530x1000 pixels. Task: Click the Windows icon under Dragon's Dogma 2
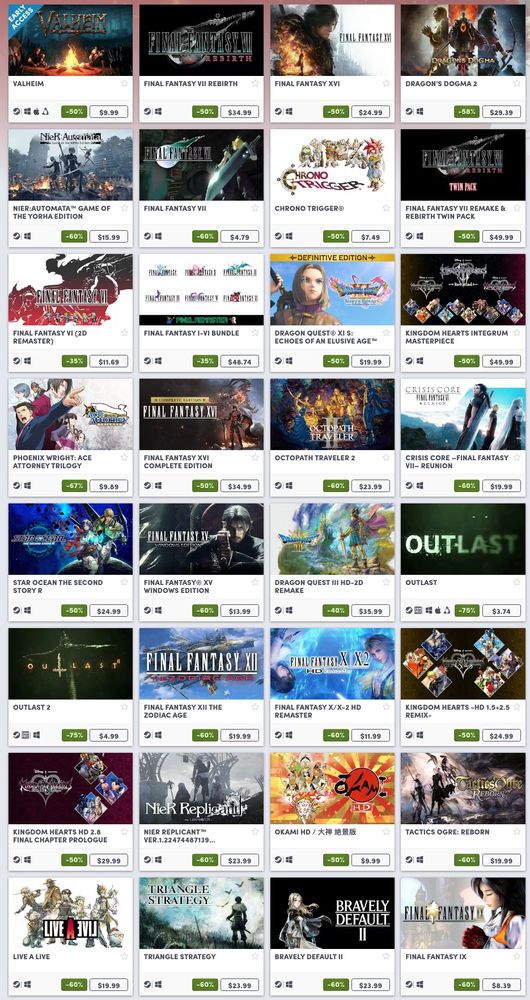[419, 112]
